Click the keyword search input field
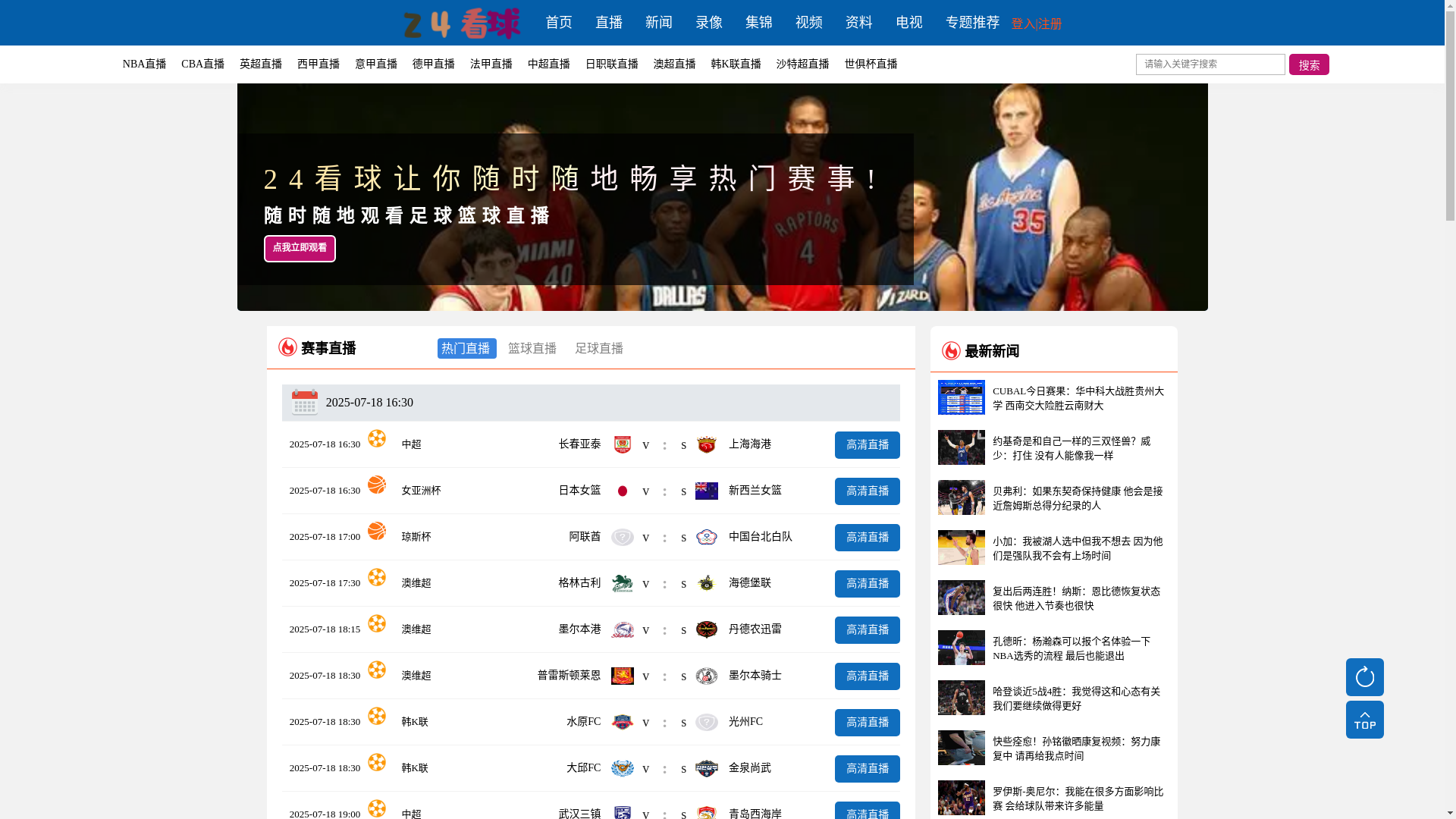Screen dimensions: 1456x819 [x=1210, y=64]
